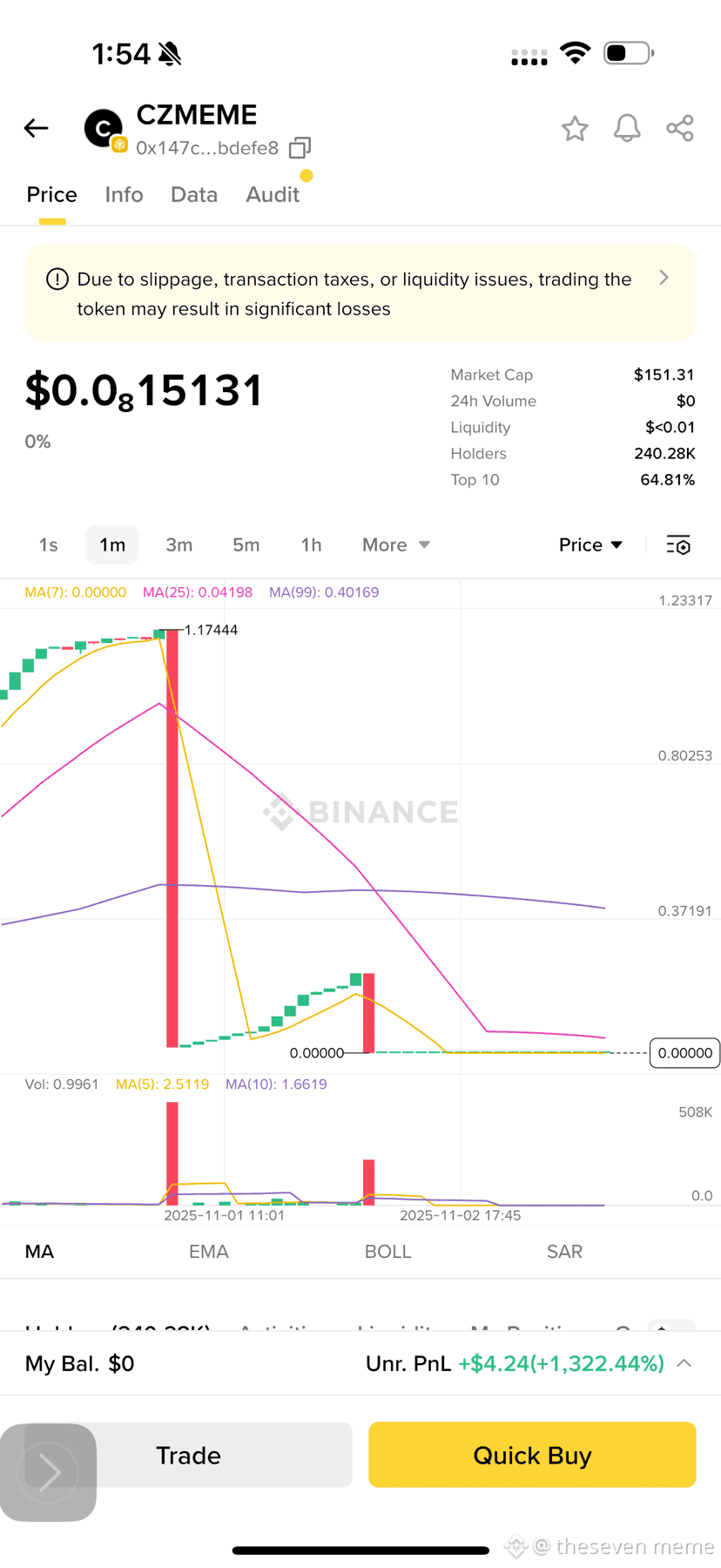Open price alerts with the bell icon
721x1568 pixels.
pyautogui.click(x=627, y=129)
